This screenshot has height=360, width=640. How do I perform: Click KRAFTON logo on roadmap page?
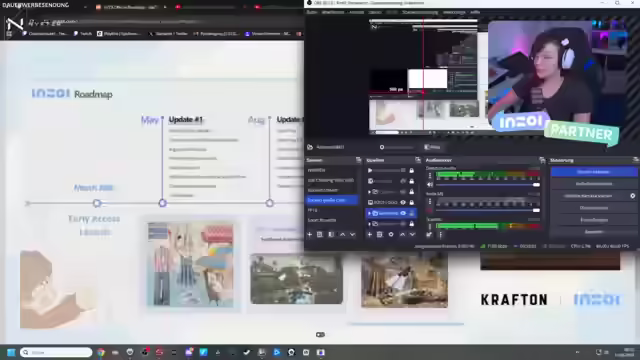(514, 300)
